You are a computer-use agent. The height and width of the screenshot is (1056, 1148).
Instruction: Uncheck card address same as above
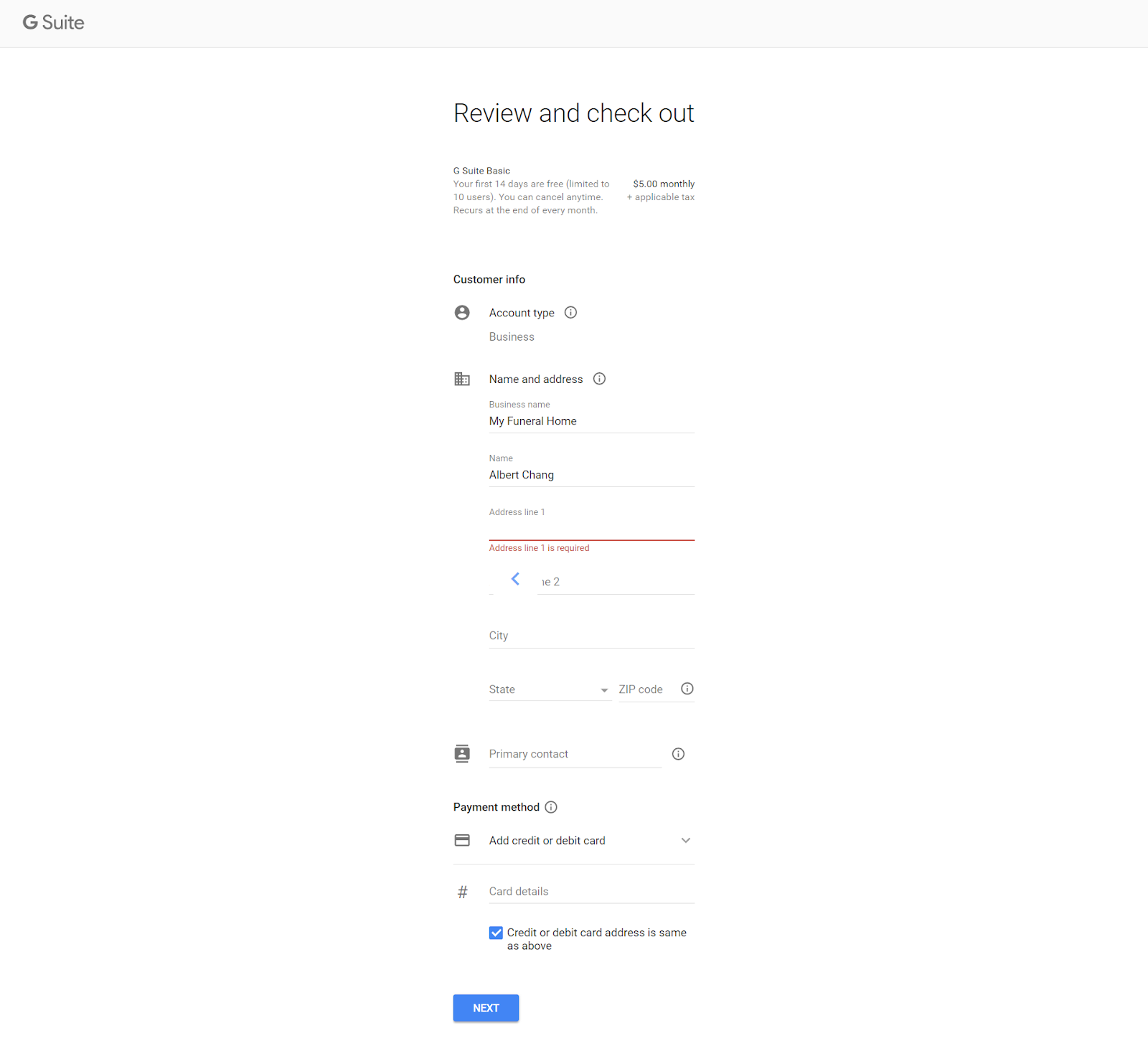pyautogui.click(x=496, y=933)
